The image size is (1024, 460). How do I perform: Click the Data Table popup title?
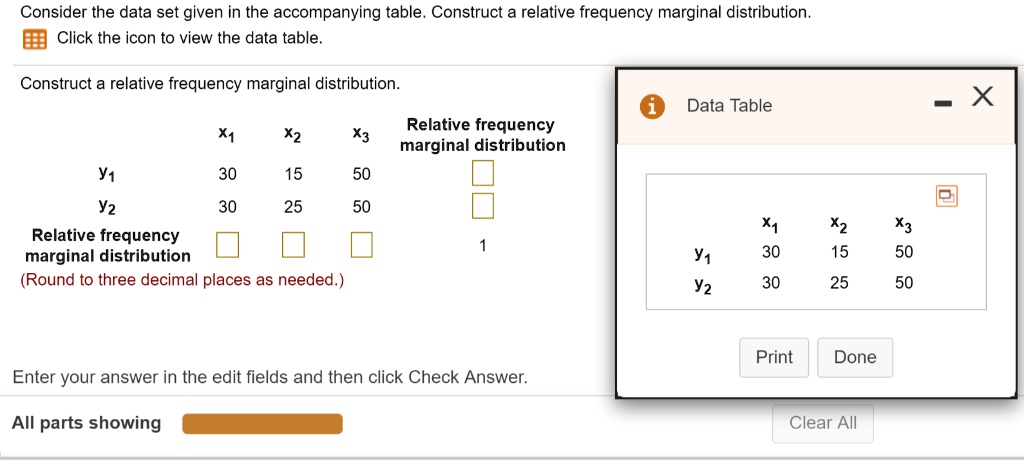point(729,106)
